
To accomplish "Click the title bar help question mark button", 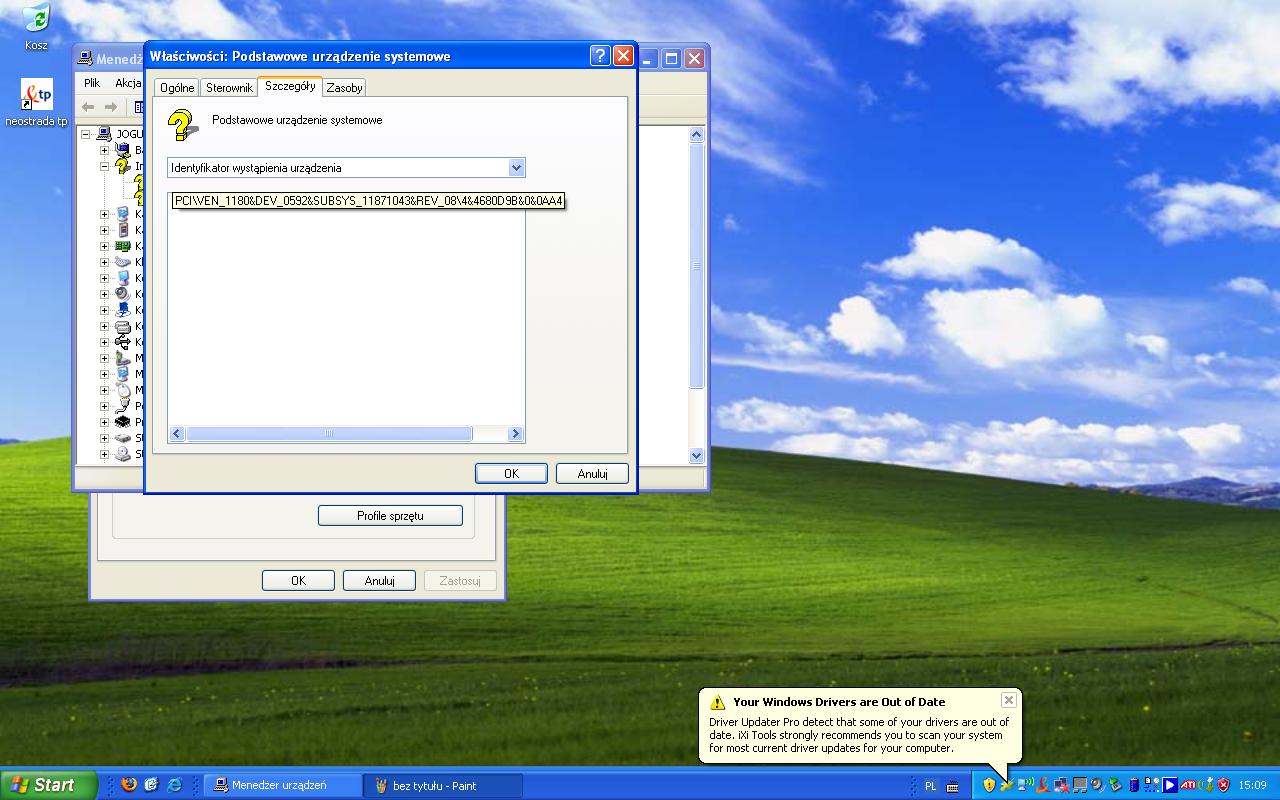I will pos(600,56).
